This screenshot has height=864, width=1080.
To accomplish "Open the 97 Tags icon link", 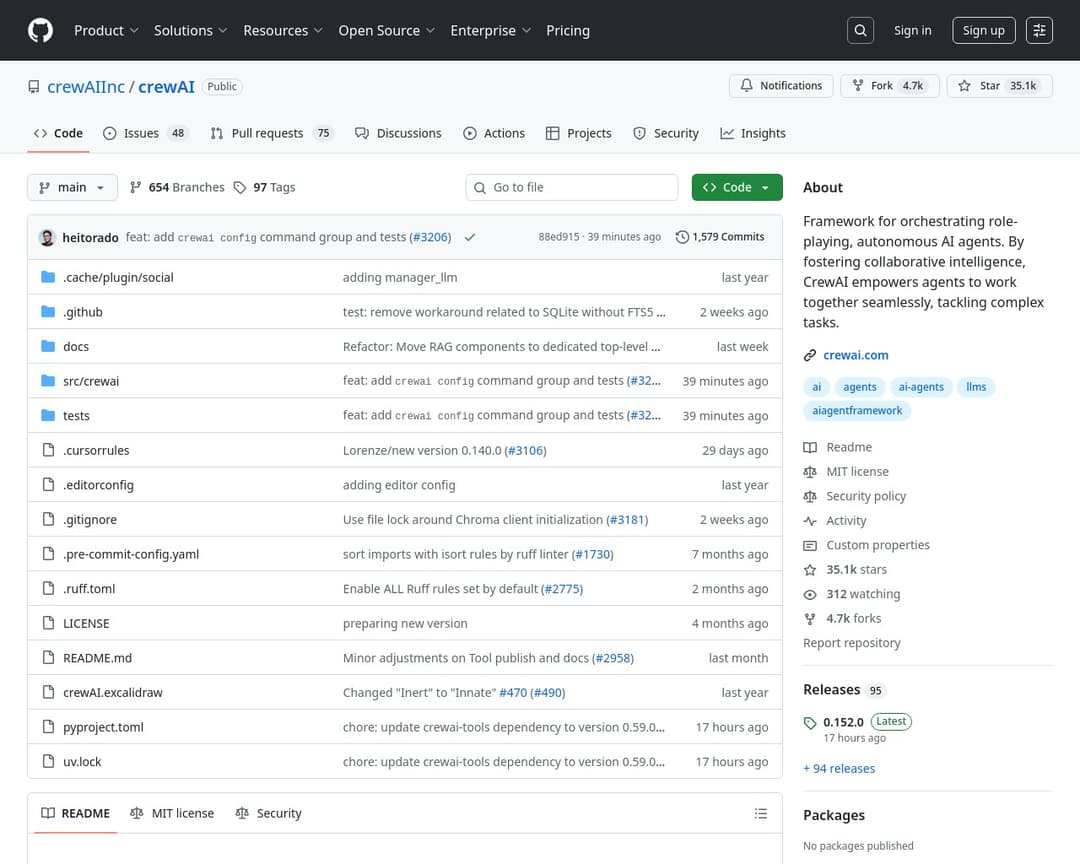I will click(240, 187).
